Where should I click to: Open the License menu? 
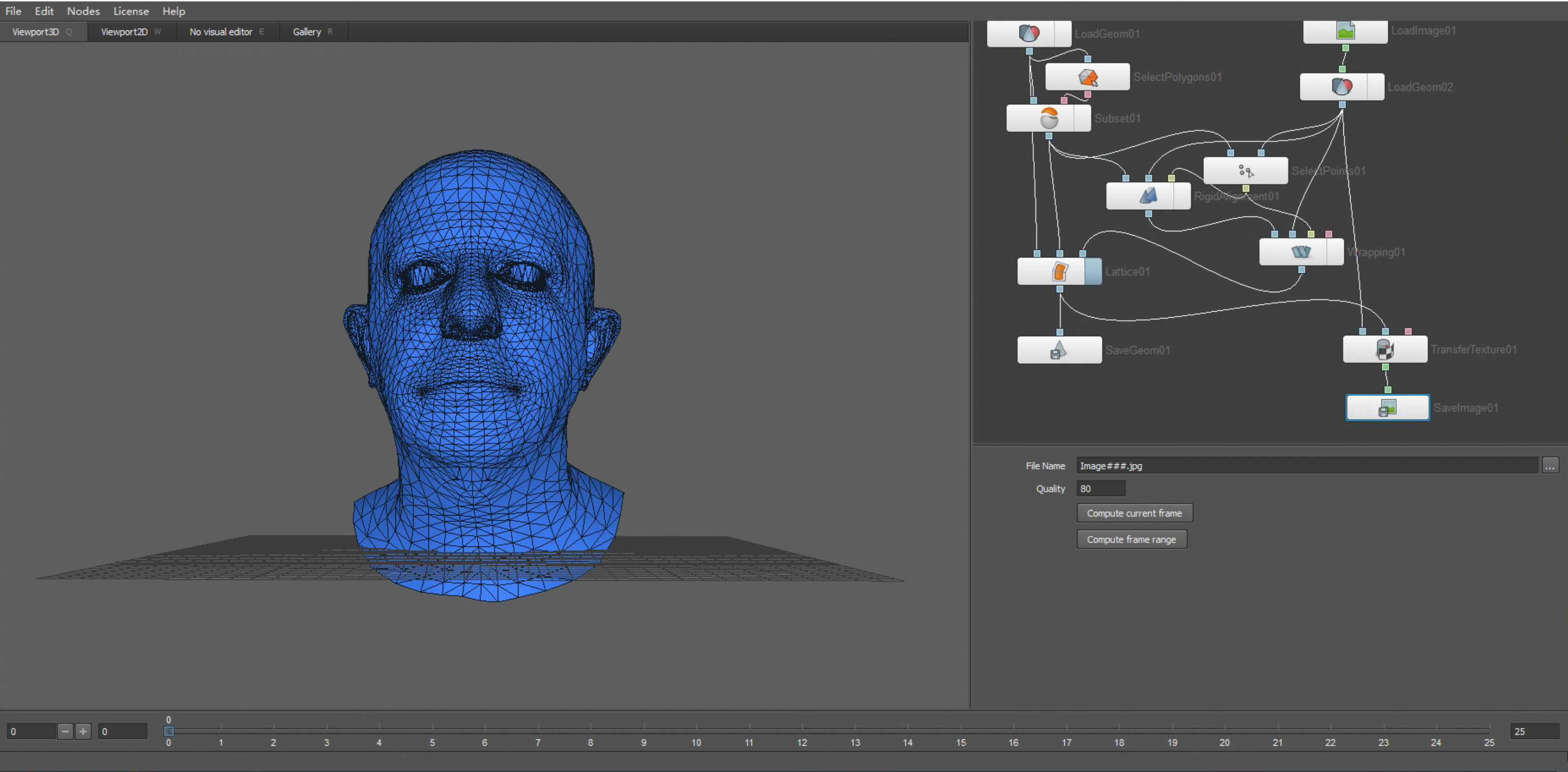pos(131,11)
